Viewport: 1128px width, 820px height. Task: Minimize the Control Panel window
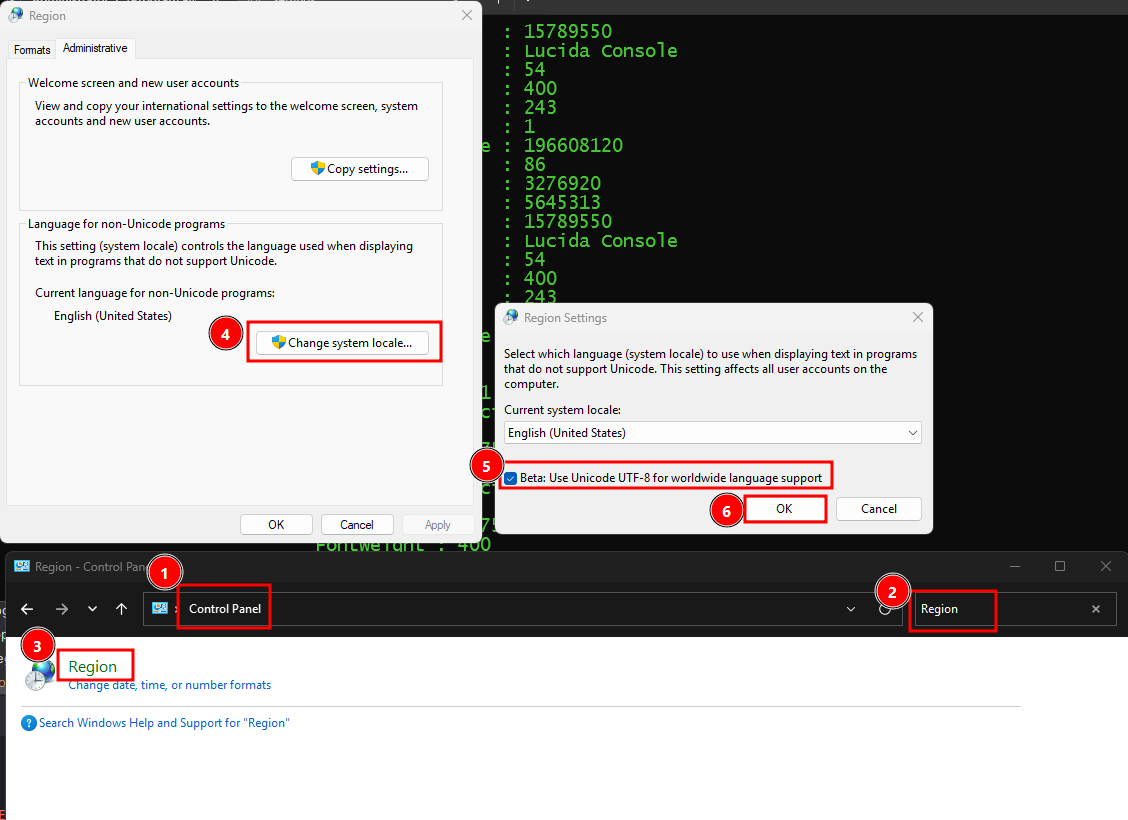(1015, 566)
